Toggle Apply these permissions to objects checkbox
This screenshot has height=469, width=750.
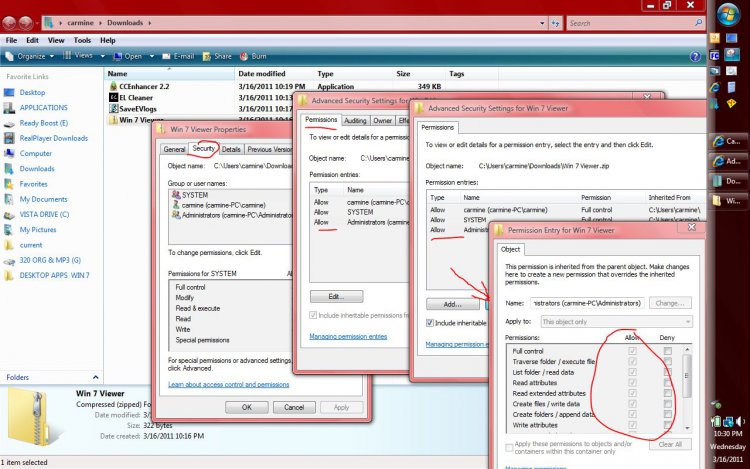click(509, 448)
